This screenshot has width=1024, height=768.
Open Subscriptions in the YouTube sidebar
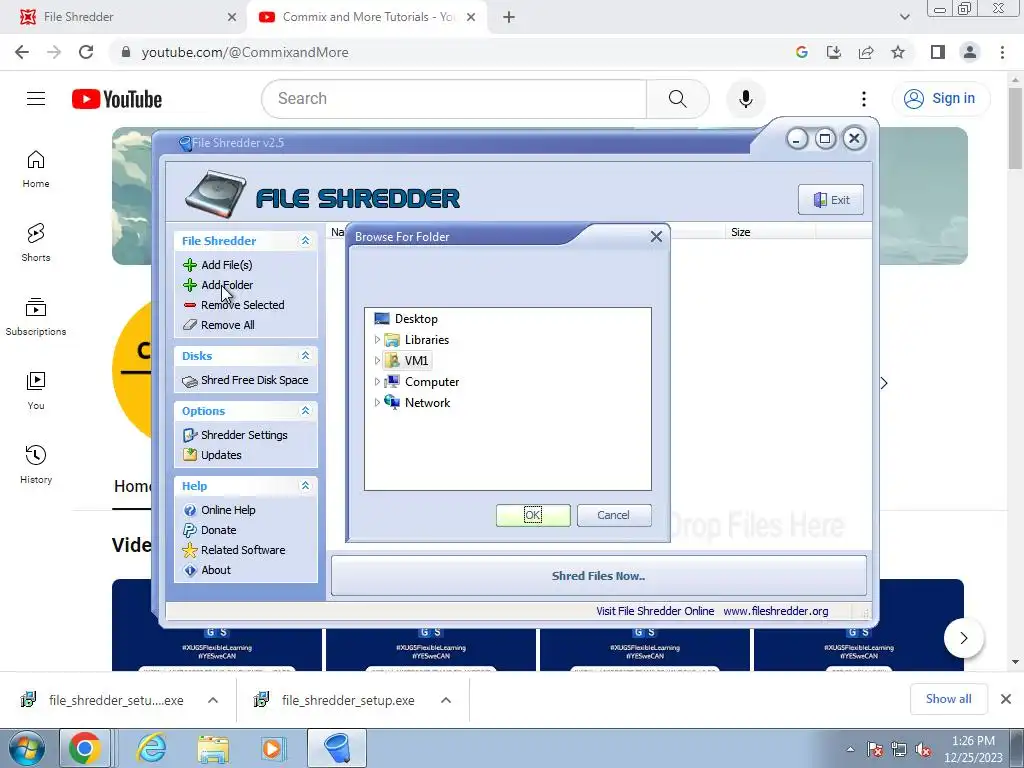[x=36, y=317]
